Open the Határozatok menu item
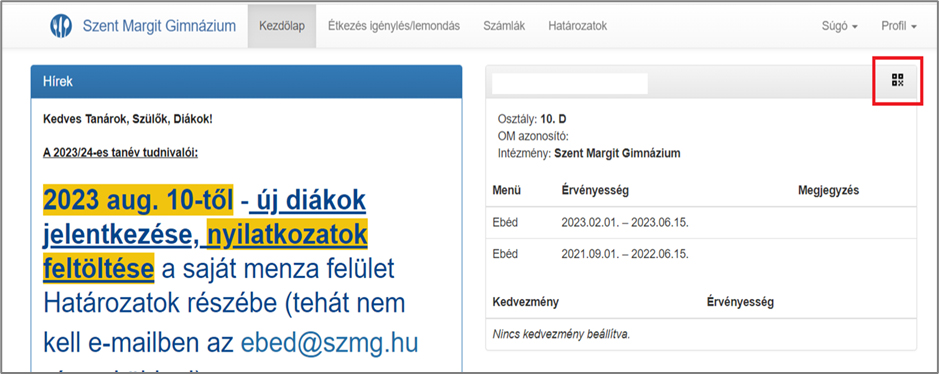Image resolution: width=939 pixels, height=374 pixels. 577,26
